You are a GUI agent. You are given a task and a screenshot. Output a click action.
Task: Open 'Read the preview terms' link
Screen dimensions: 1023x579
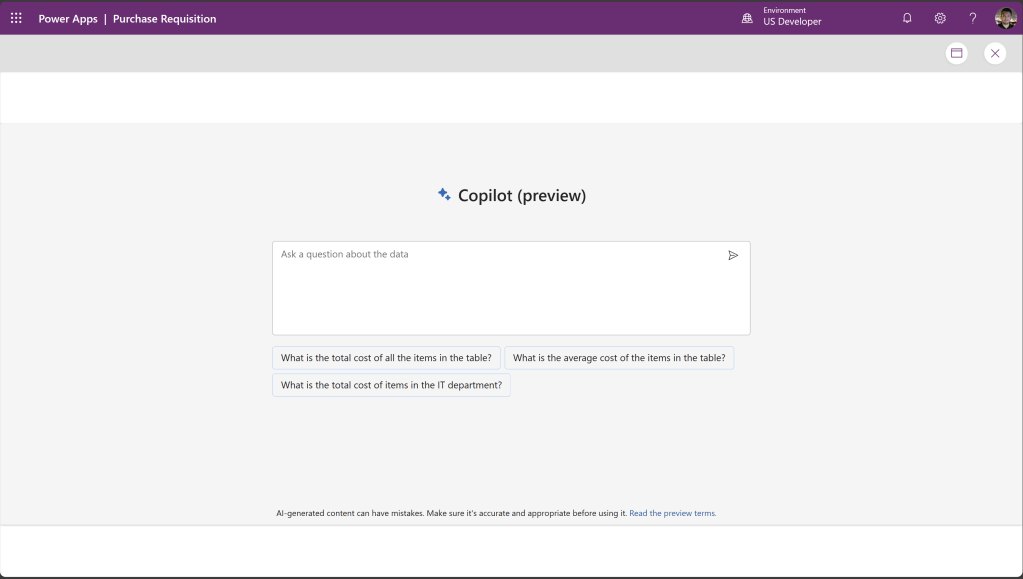pos(672,513)
